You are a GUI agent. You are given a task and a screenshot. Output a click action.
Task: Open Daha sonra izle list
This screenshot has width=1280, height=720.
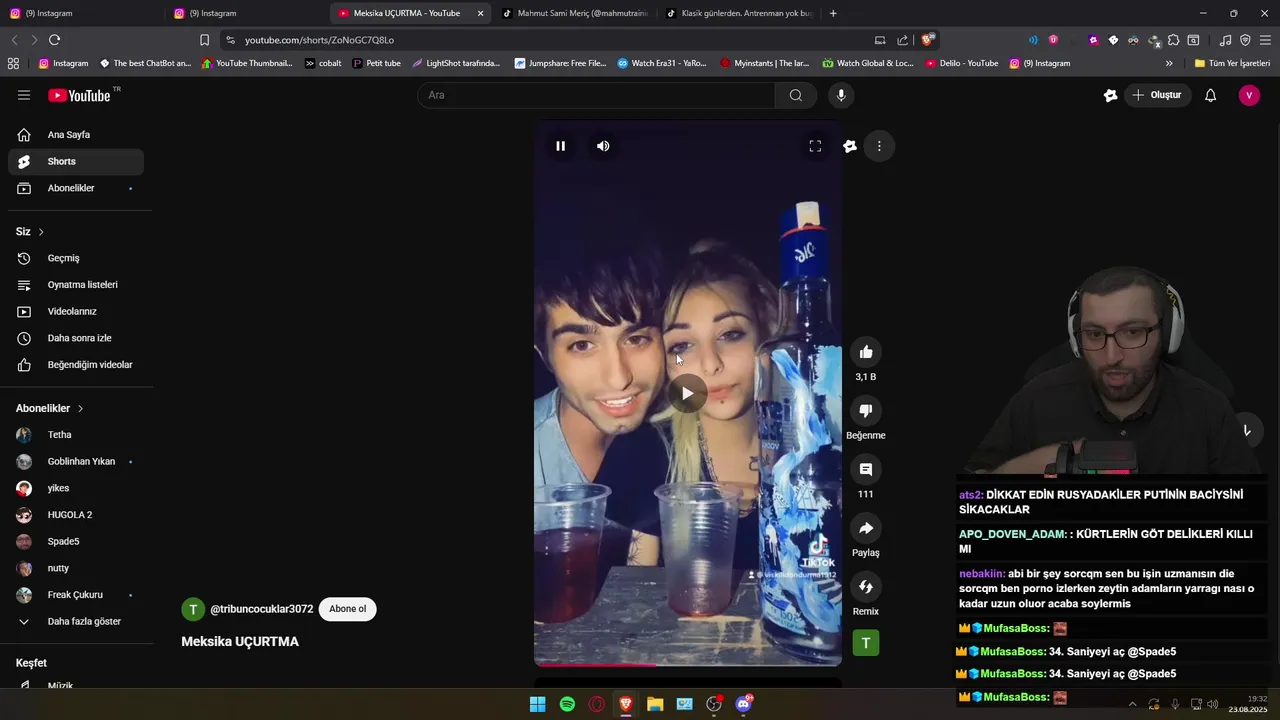[76, 338]
